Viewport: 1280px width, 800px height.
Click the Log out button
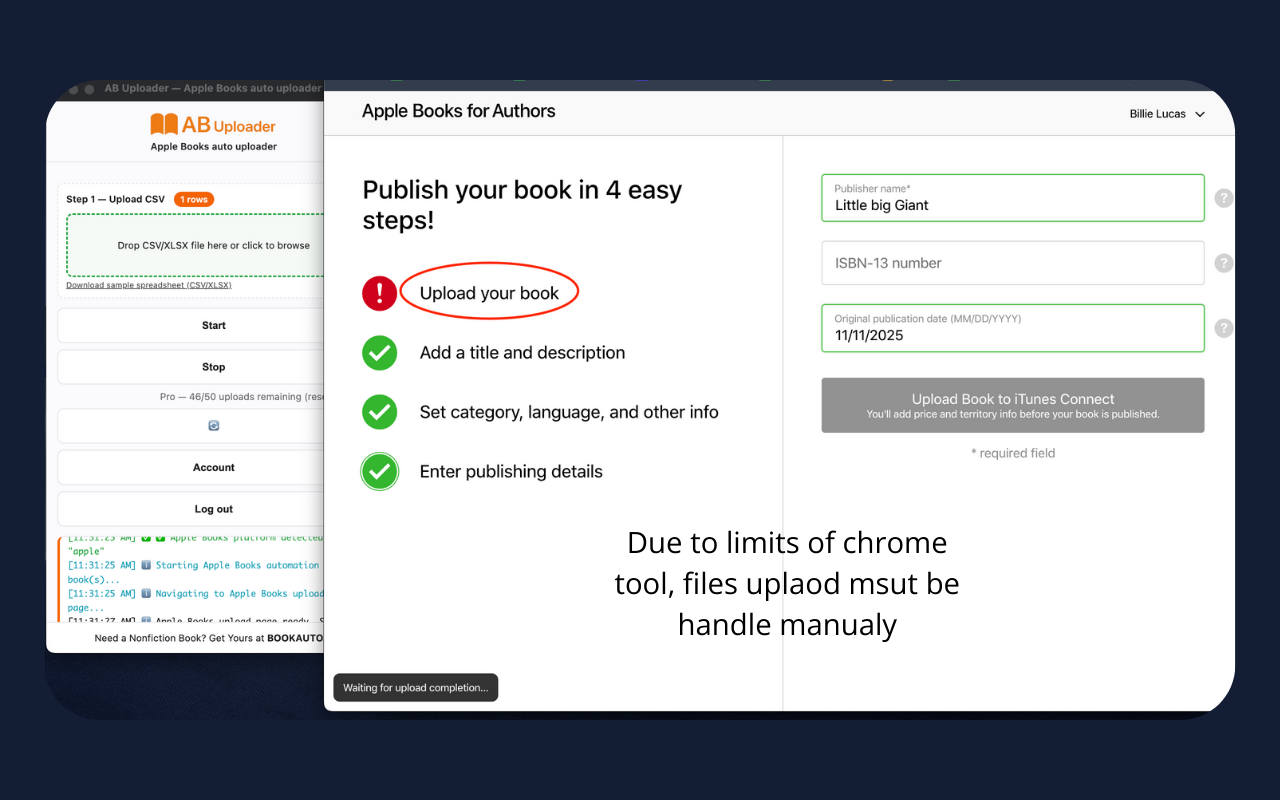(x=191, y=509)
